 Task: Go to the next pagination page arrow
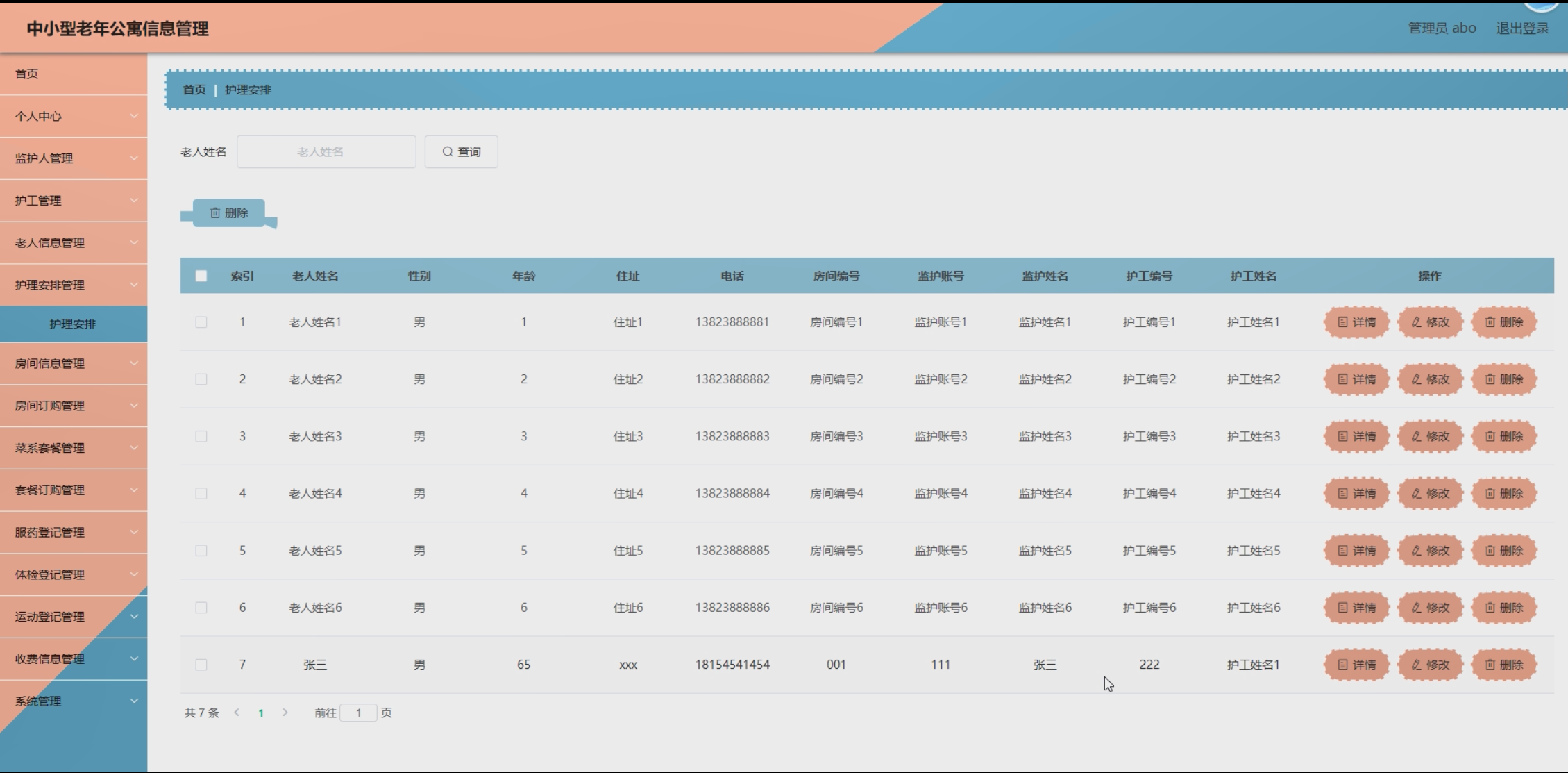pyautogui.click(x=285, y=713)
